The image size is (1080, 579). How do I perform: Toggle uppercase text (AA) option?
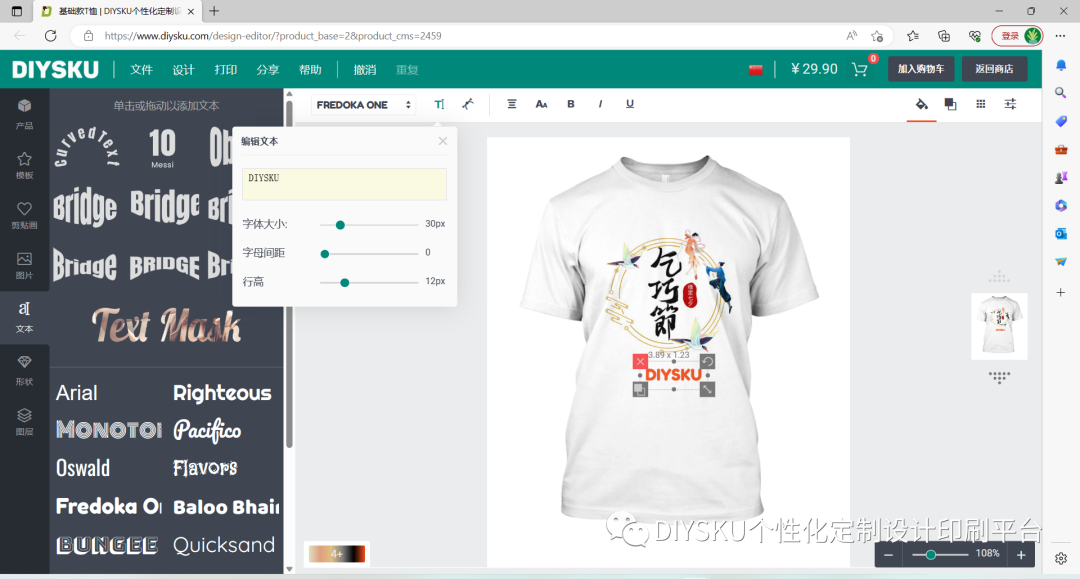(x=541, y=104)
